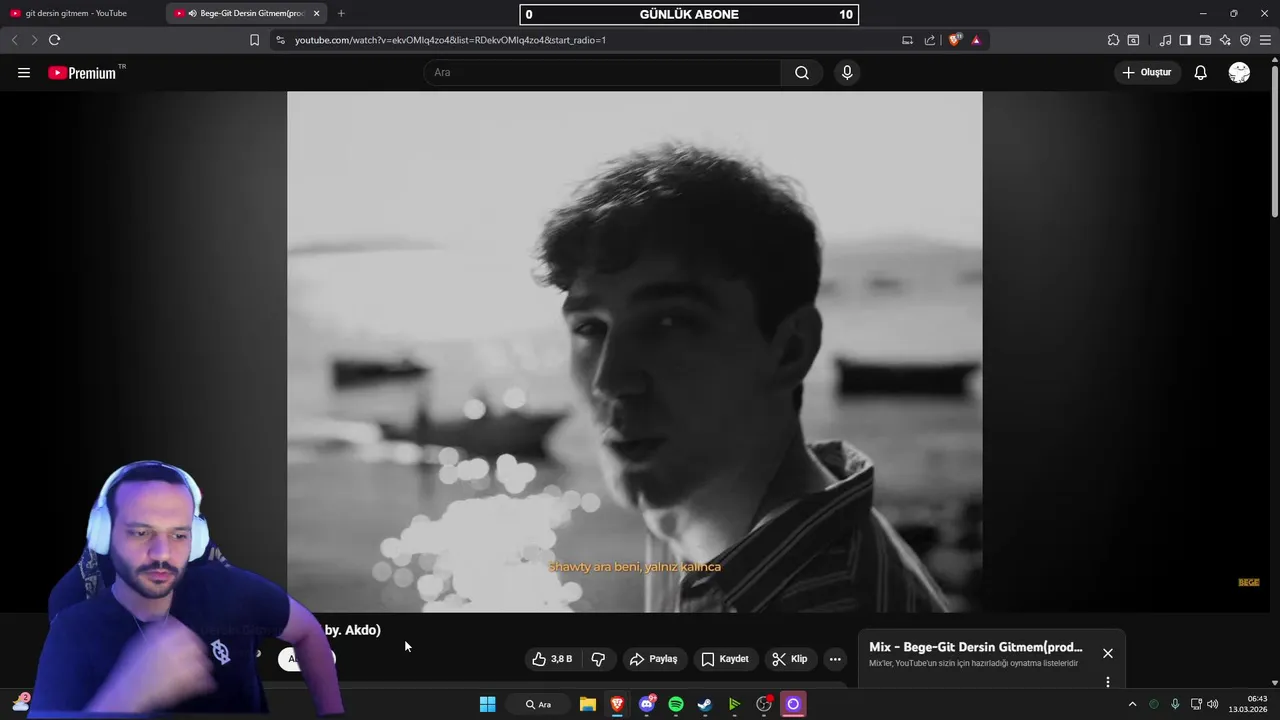
Task: Open Leo AI sparkle icon
Action: pyautogui.click(x=1225, y=40)
